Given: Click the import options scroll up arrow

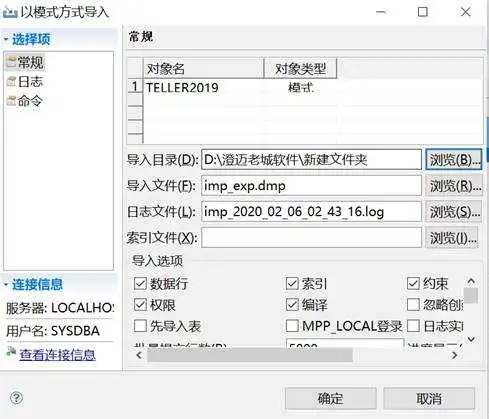Looking at the screenshot, I should click(471, 281).
